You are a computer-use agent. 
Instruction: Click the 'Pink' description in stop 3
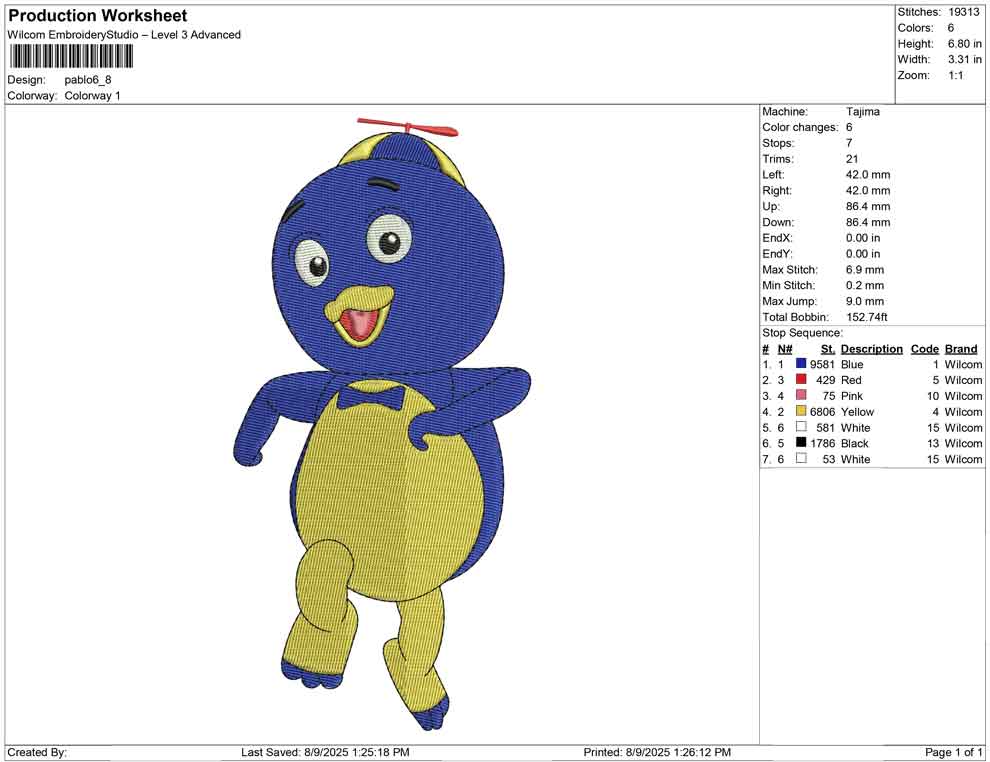click(x=852, y=396)
